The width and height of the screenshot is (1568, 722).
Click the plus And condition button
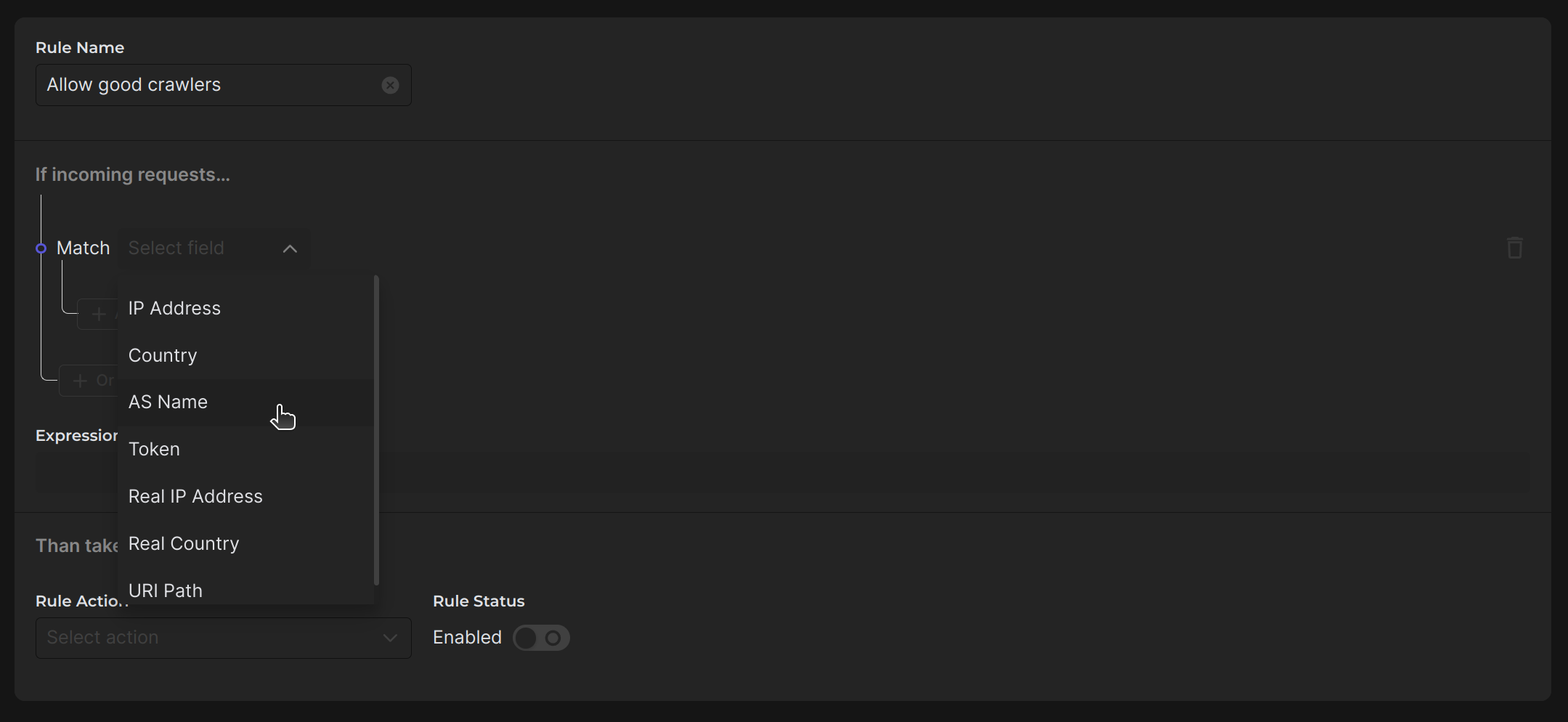99,315
